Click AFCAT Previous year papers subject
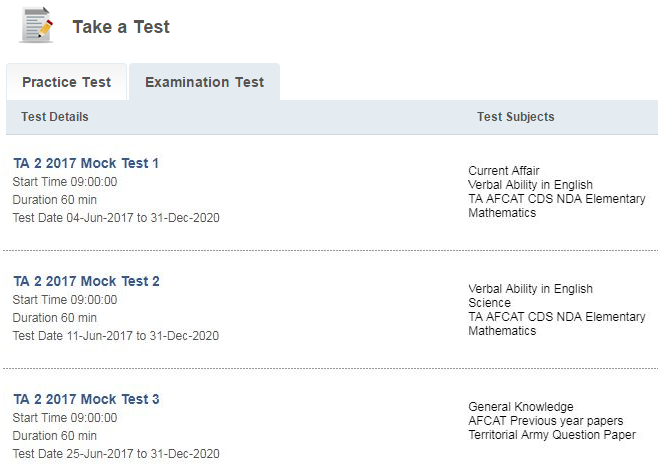The height and width of the screenshot is (465, 658). pyautogui.click(x=546, y=421)
